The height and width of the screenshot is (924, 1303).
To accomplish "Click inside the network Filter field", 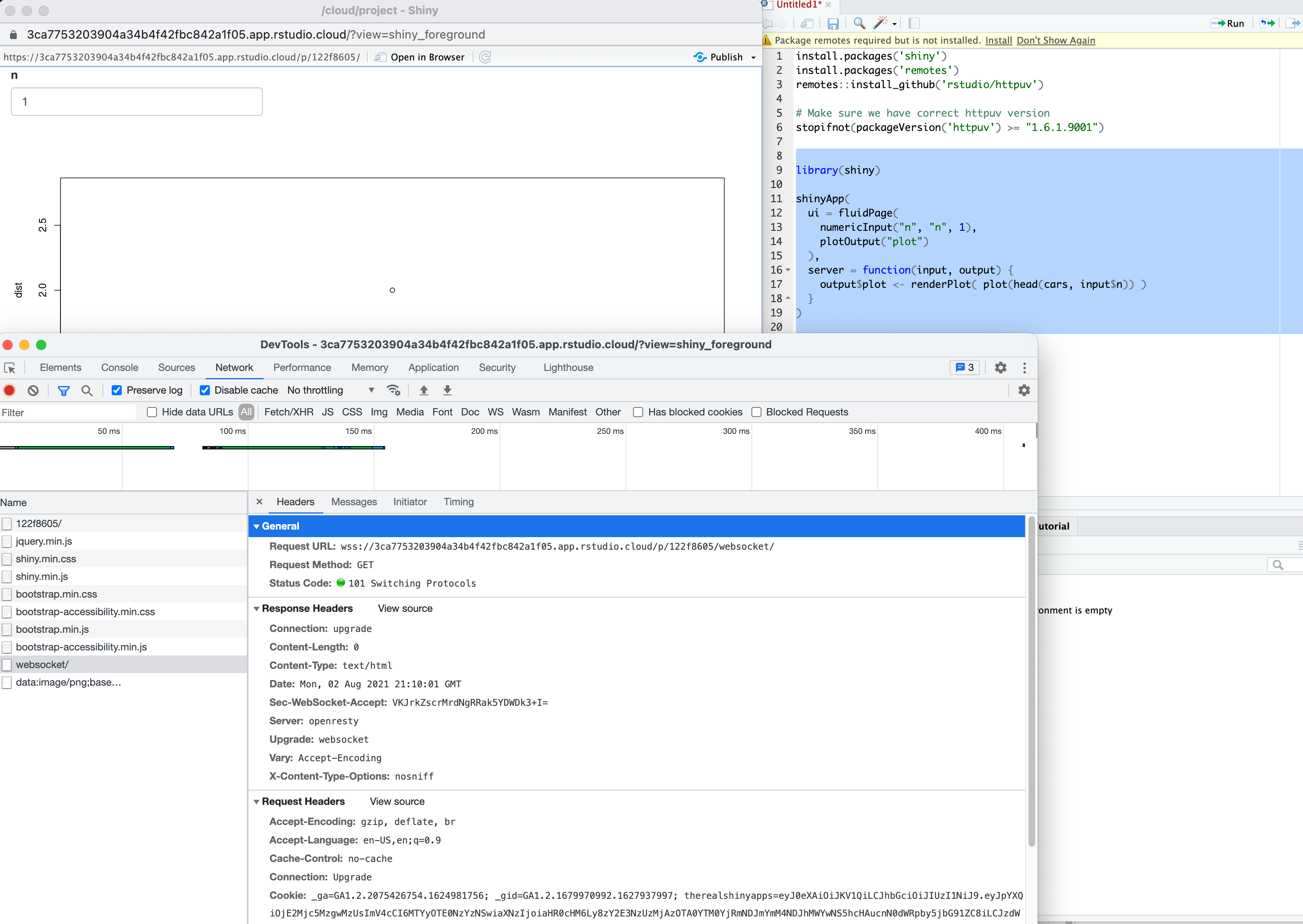I will [x=68, y=412].
